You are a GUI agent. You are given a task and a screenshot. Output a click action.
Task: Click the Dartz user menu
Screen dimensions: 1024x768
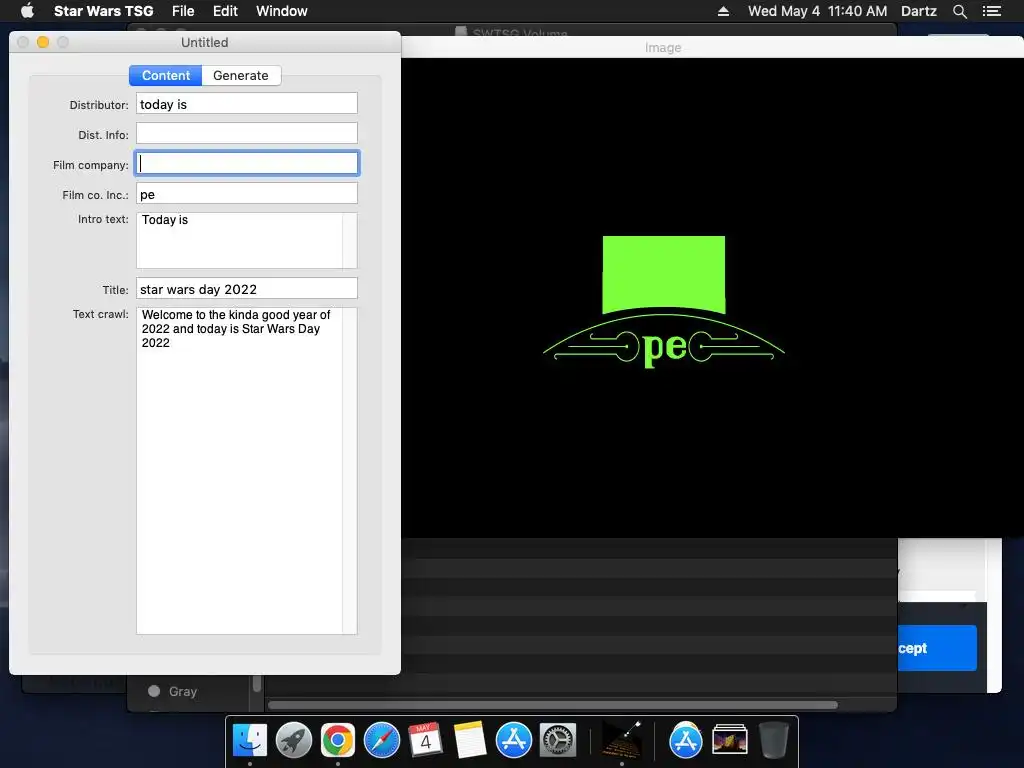pyautogui.click(x=918, y=11)
